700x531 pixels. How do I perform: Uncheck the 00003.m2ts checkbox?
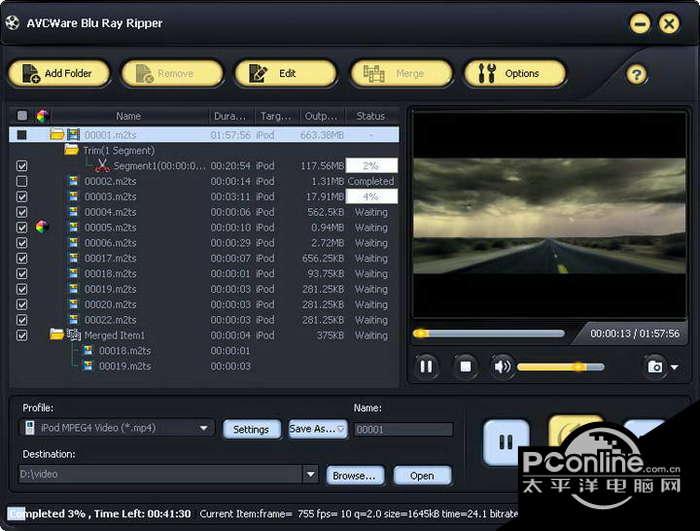pos(21,197)
